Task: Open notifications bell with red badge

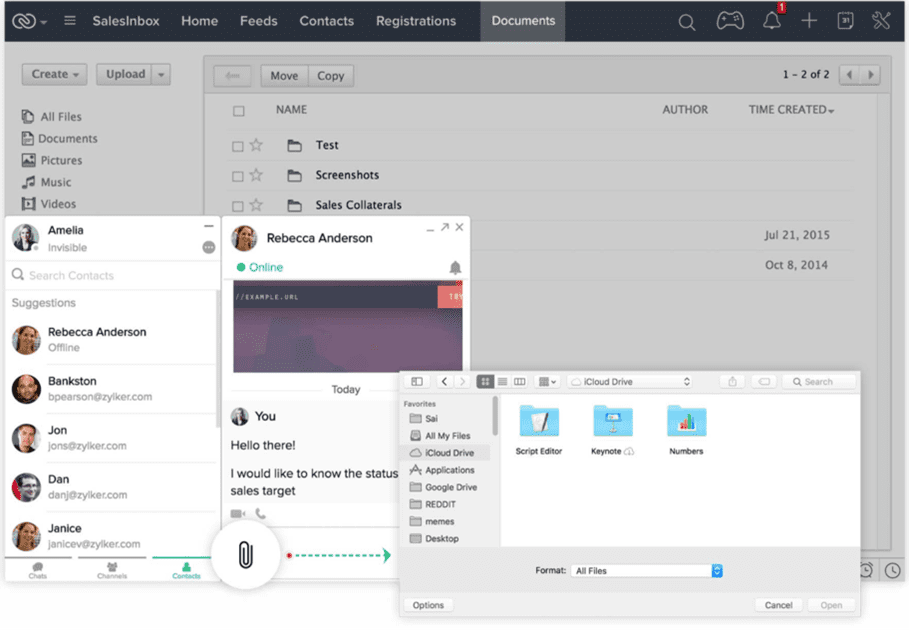Action: (x=772, y=21)
